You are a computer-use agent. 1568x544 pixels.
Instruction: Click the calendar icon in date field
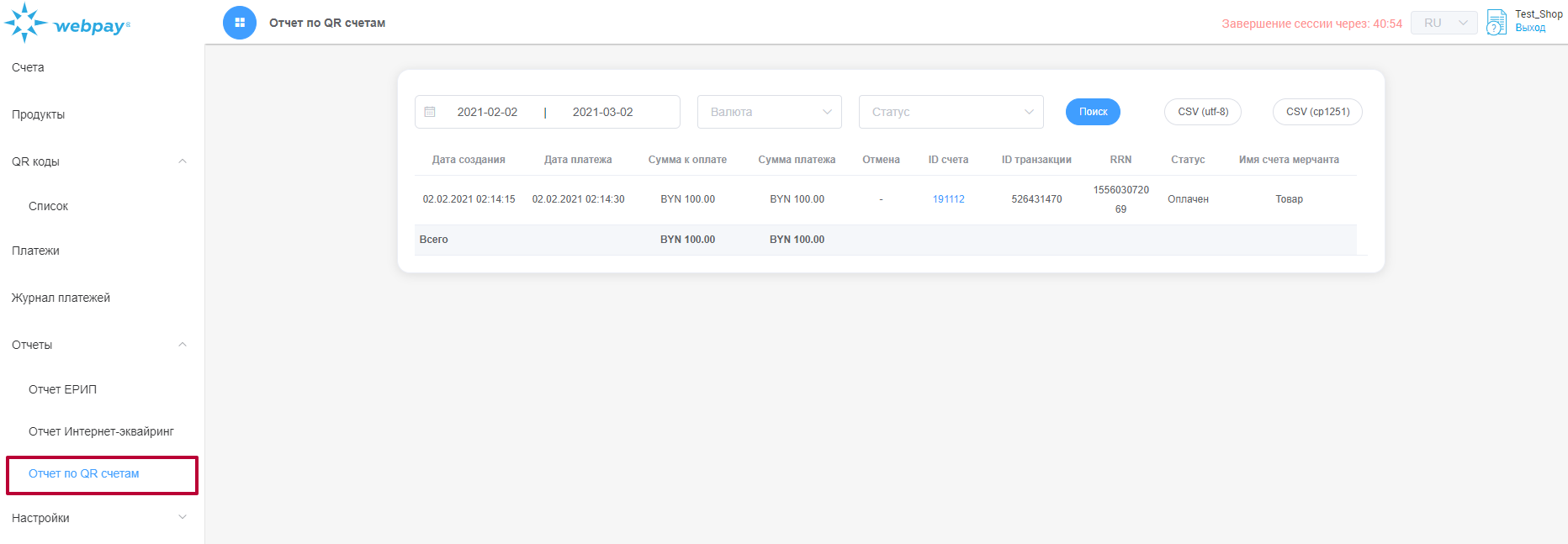[x=430, y=112]
